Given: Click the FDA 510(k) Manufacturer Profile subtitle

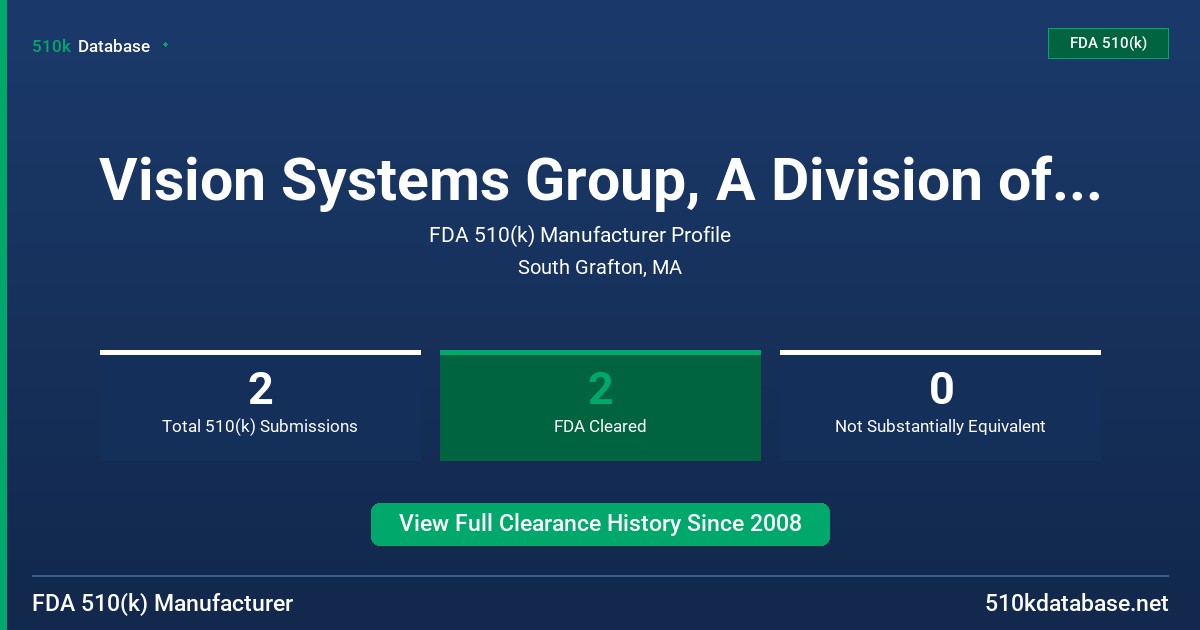Looking at the screenshot, I should tap(580, 235).
